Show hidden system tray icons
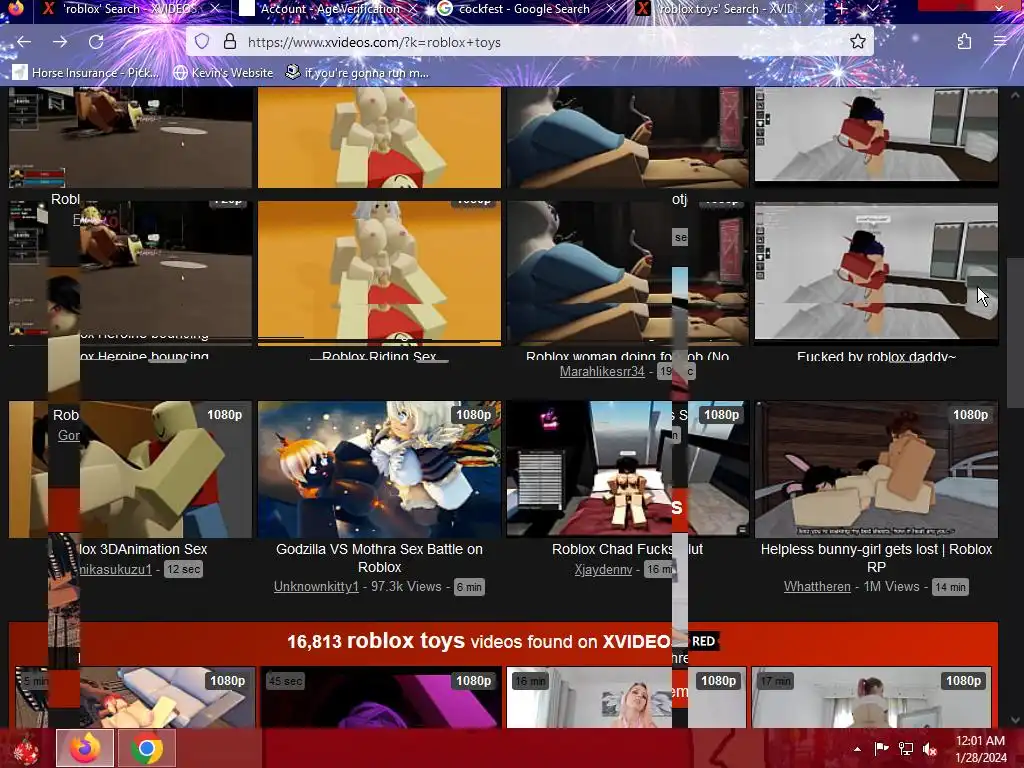 [x=857, y=749]
